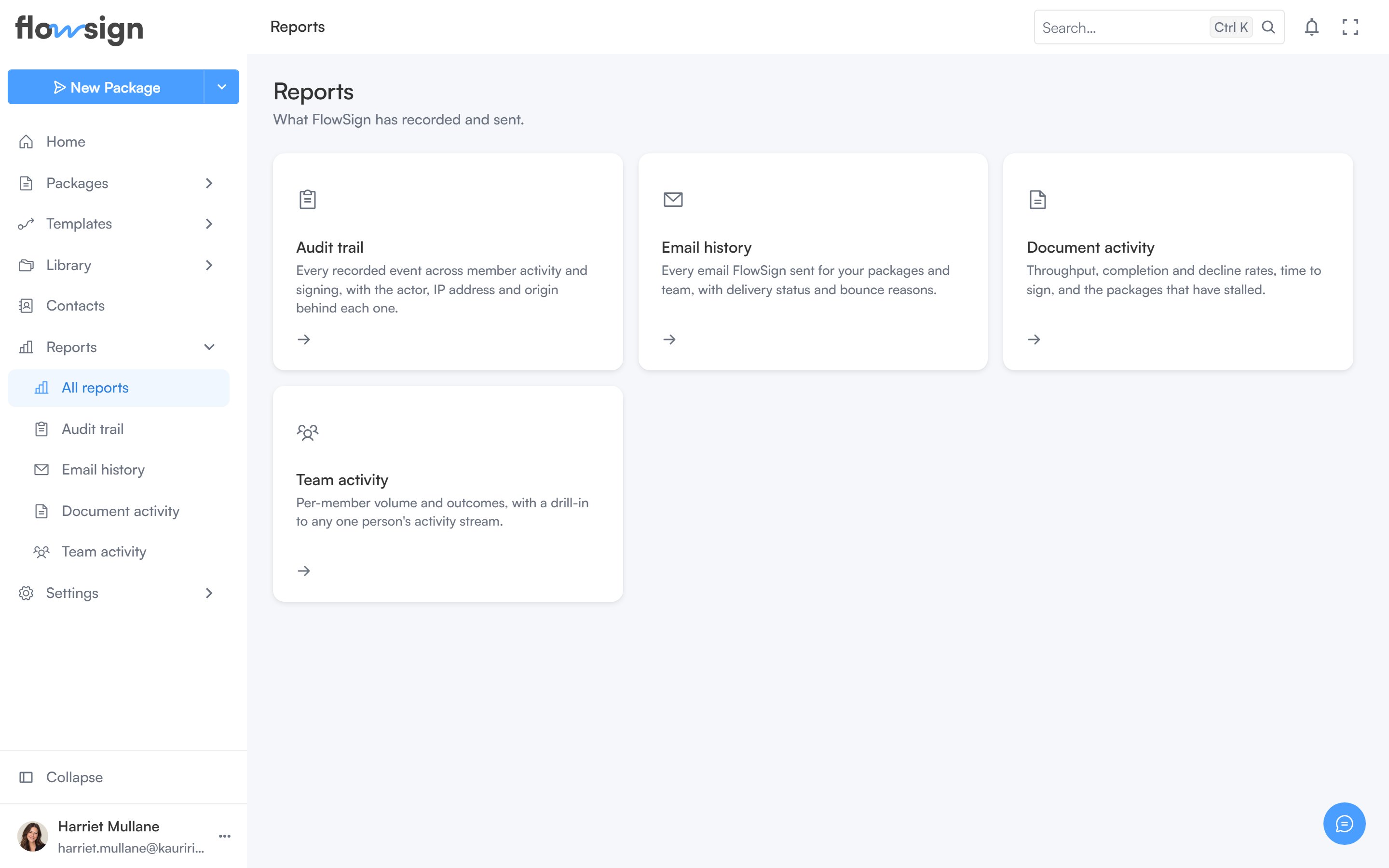
Task: Open Audit trail in sidebar
Action: tap(119, 429)
